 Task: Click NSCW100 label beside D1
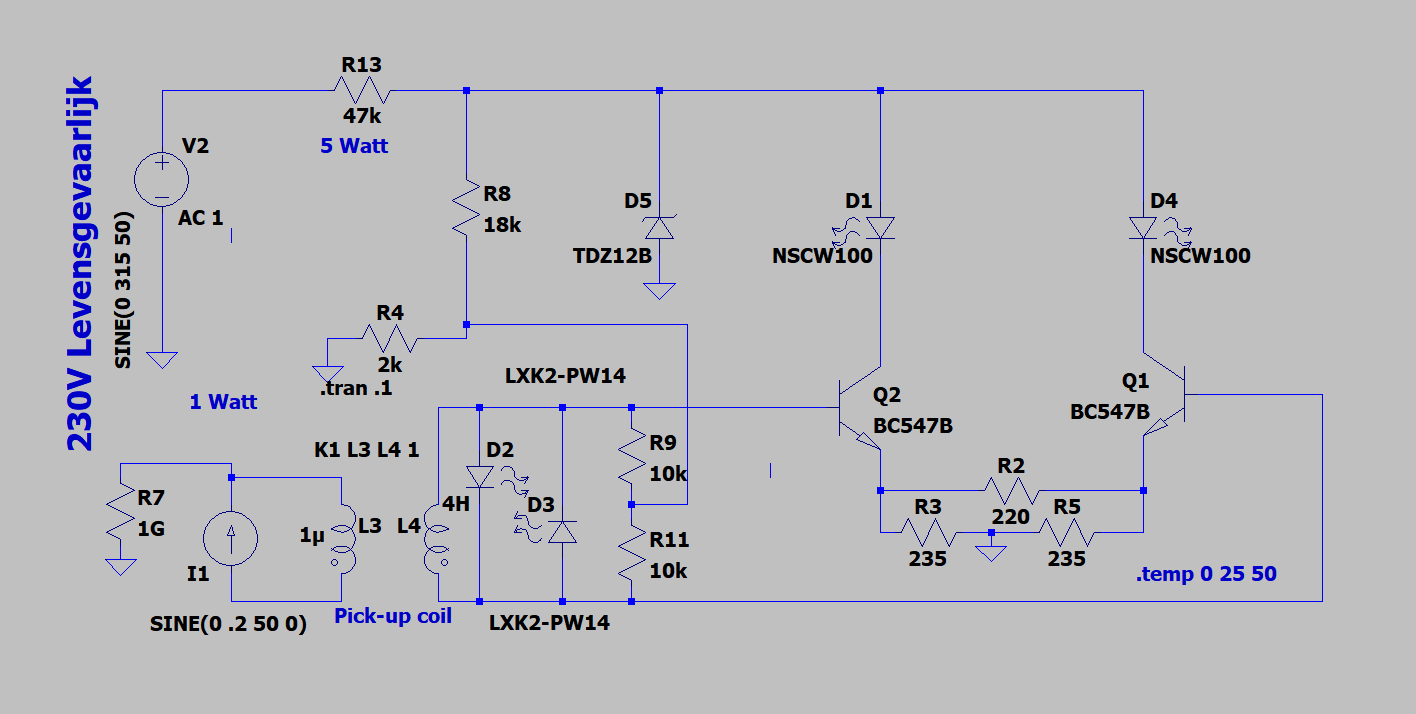[822, 256]
